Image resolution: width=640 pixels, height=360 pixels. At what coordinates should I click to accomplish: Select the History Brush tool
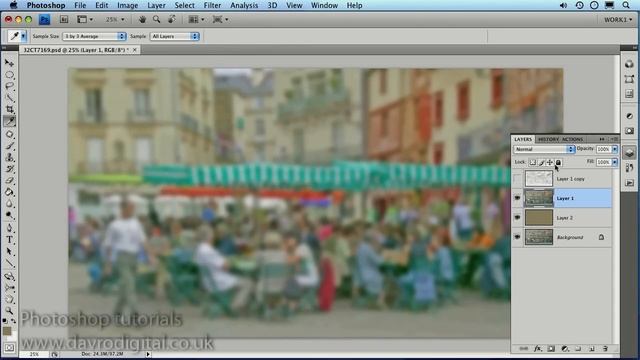[x=9, y=169]
